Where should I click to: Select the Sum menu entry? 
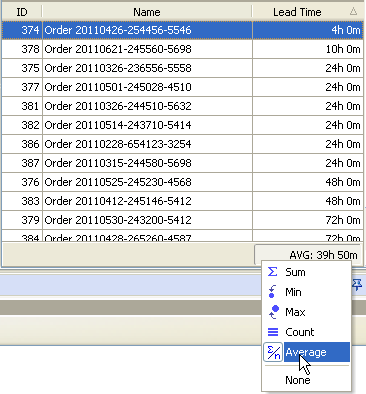306,272
